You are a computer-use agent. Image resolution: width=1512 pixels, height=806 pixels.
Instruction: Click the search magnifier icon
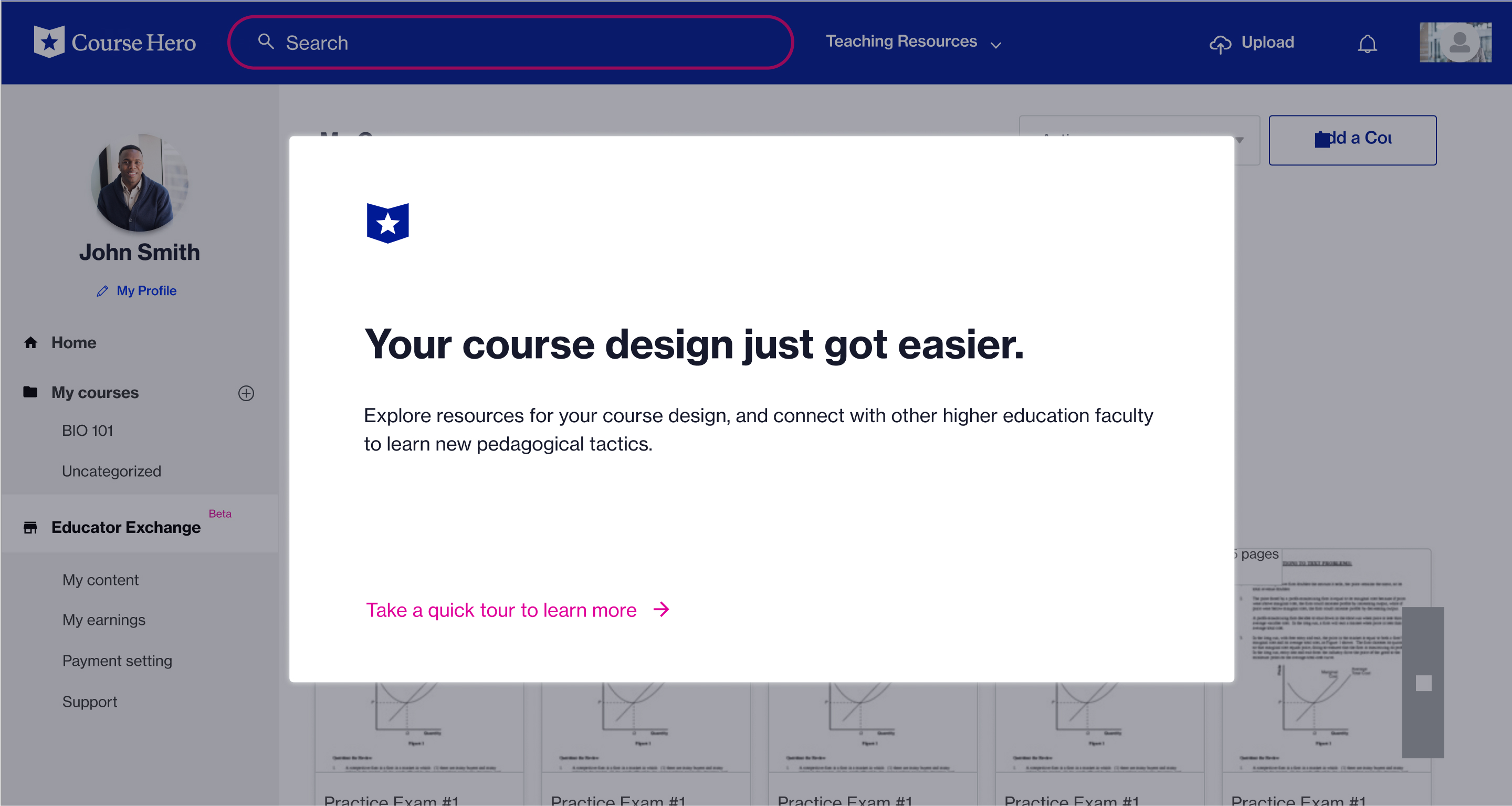coord(266,41)
